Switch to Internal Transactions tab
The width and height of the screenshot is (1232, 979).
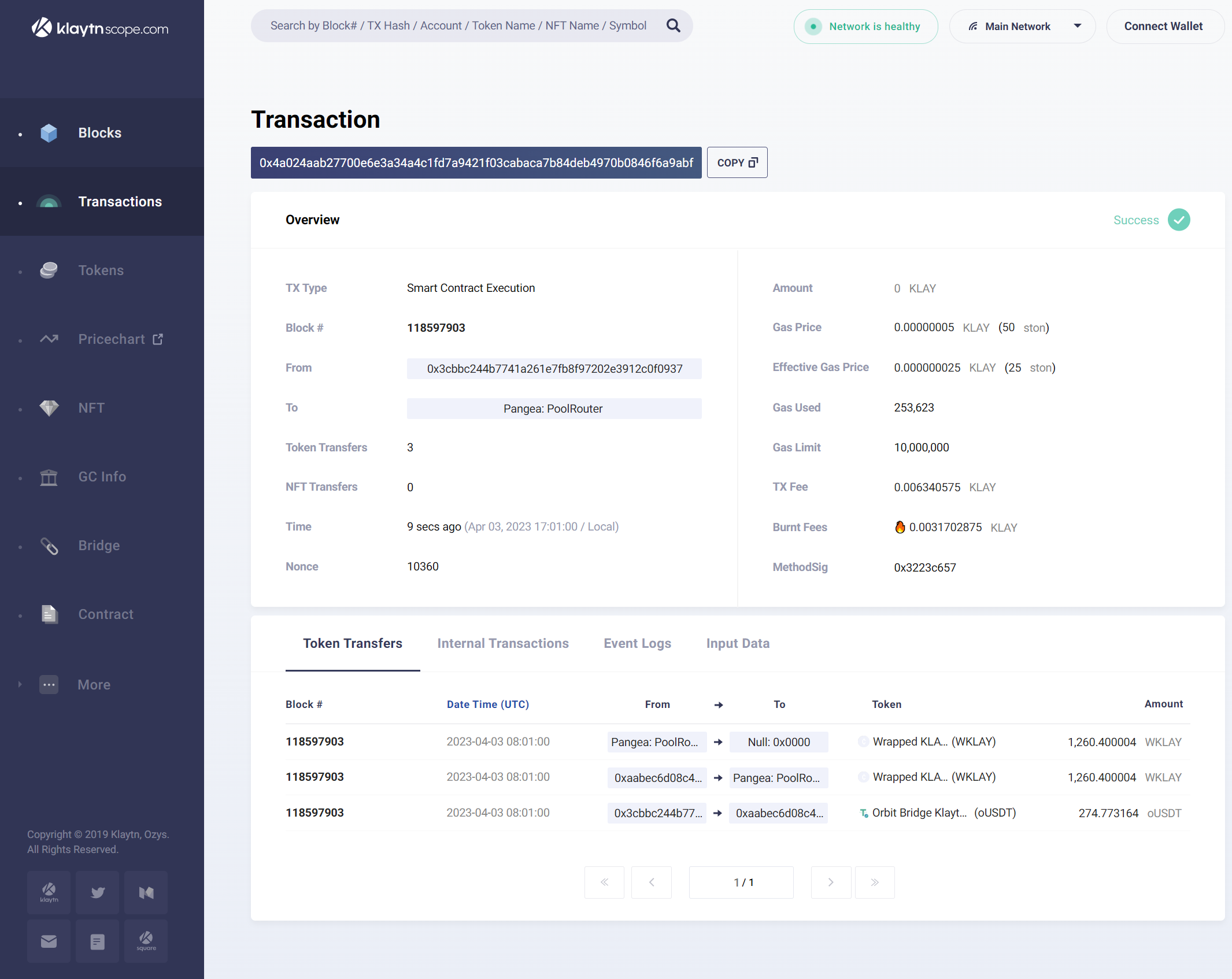tap(502, 643)
